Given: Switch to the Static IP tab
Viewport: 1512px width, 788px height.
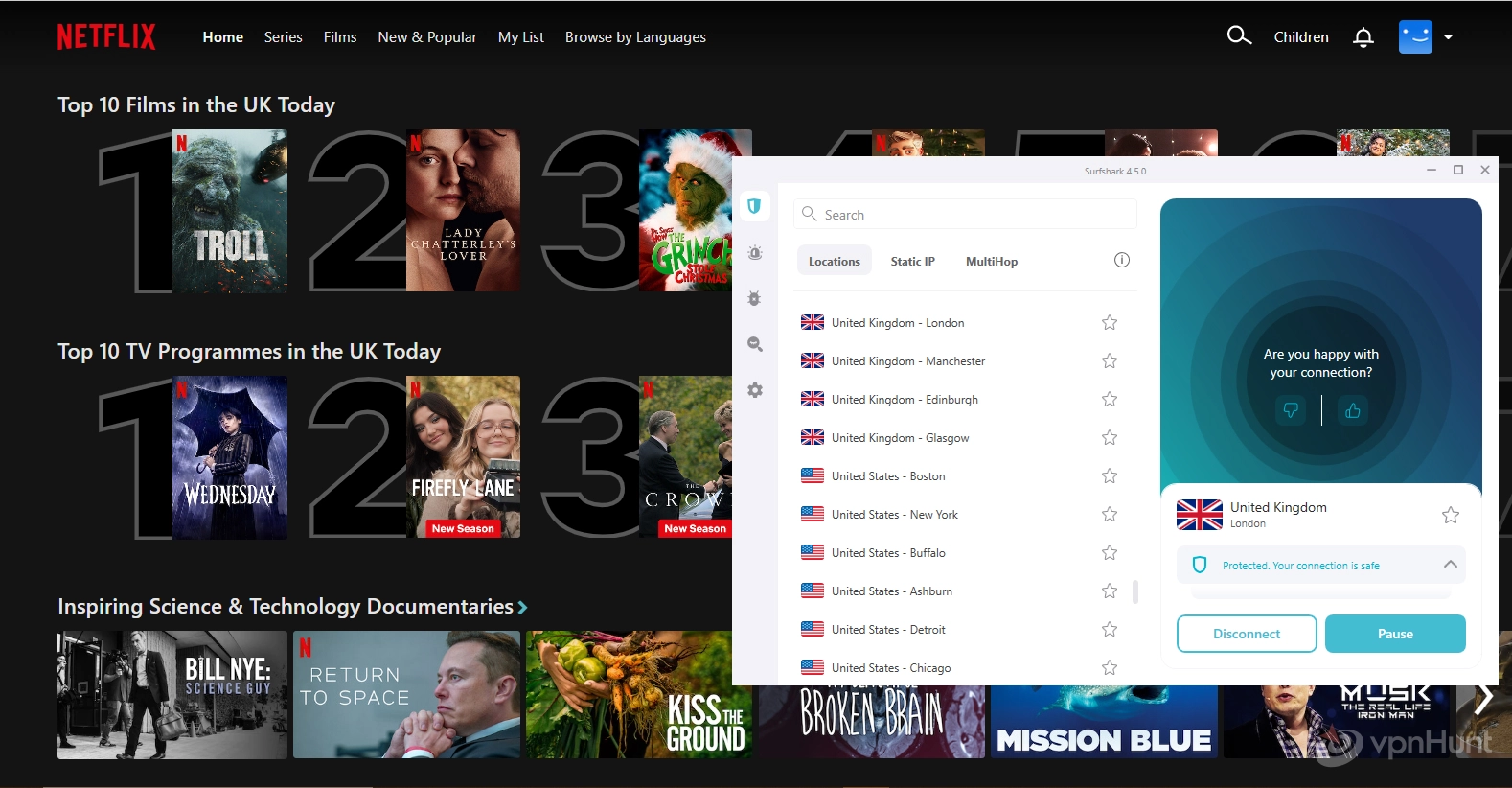Looking at the screenshot, I should [912, 261].
